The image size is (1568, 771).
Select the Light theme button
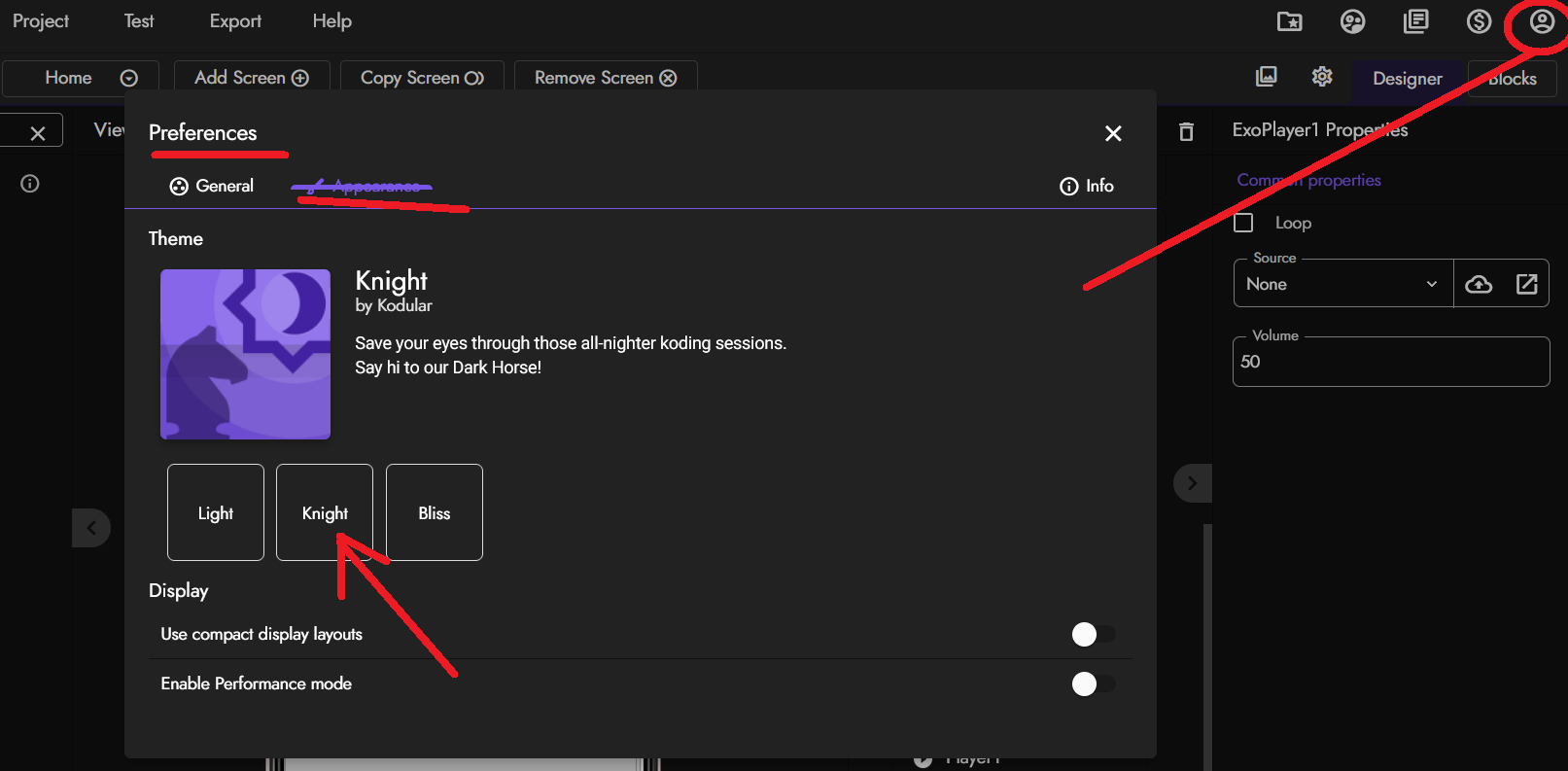click(216, 512)
